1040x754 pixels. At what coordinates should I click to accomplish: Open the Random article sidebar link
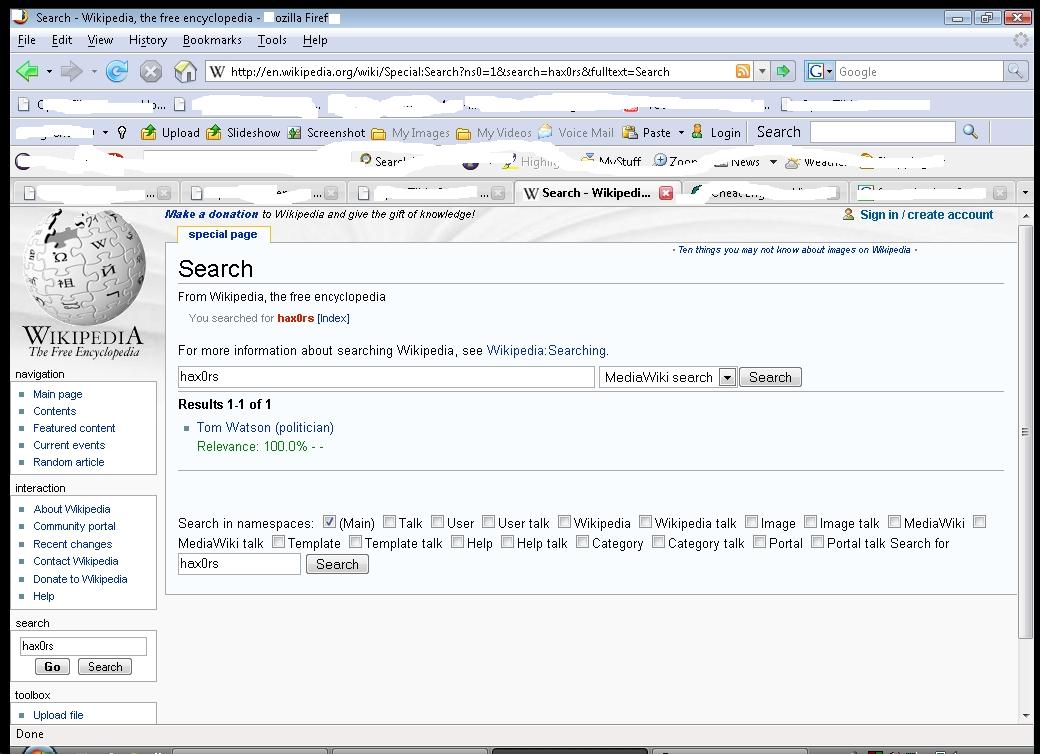(68, 462)
